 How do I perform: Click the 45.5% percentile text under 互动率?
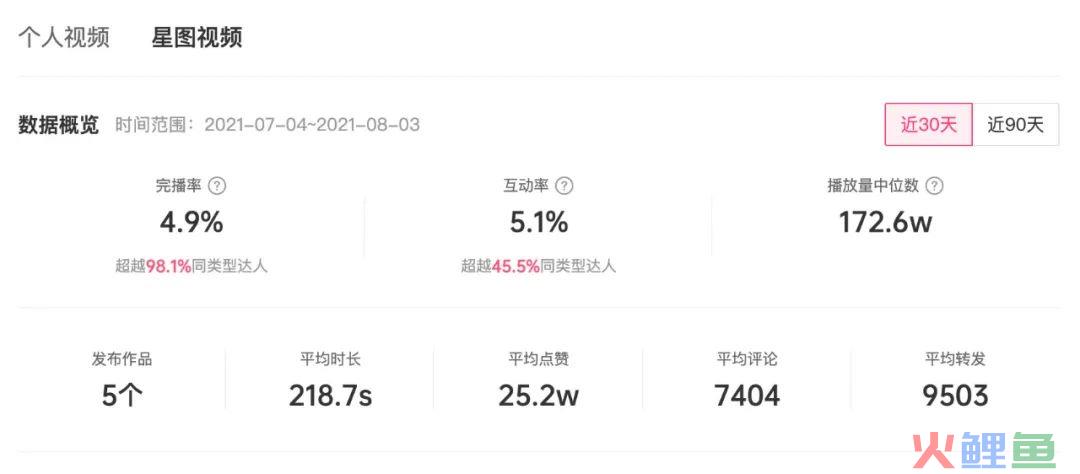click(516, 267)
